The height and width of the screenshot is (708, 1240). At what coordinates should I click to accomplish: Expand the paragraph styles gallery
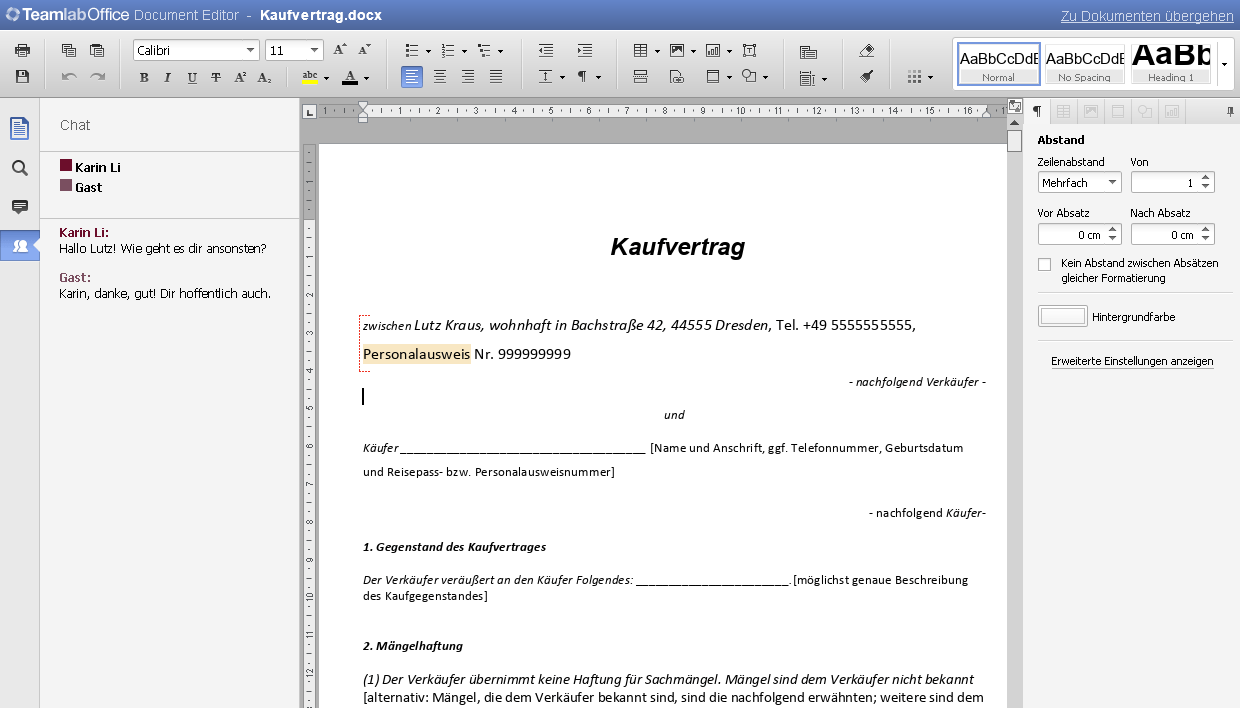1224,64
